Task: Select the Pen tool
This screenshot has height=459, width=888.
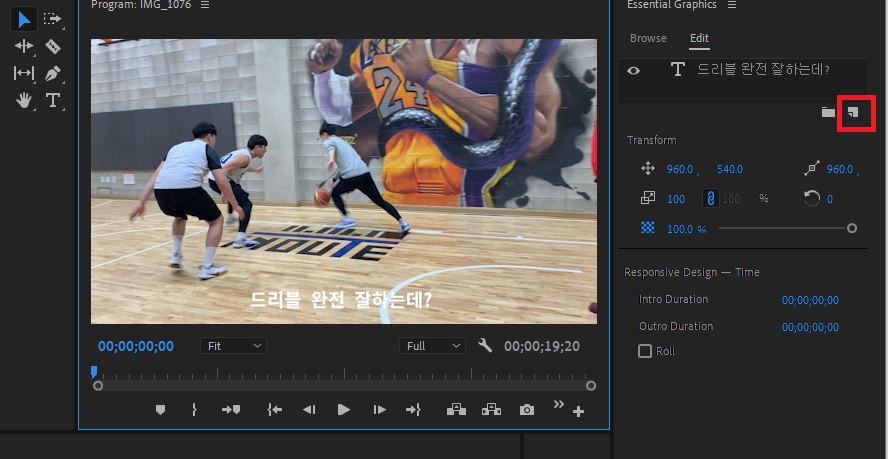Action: 53,73
